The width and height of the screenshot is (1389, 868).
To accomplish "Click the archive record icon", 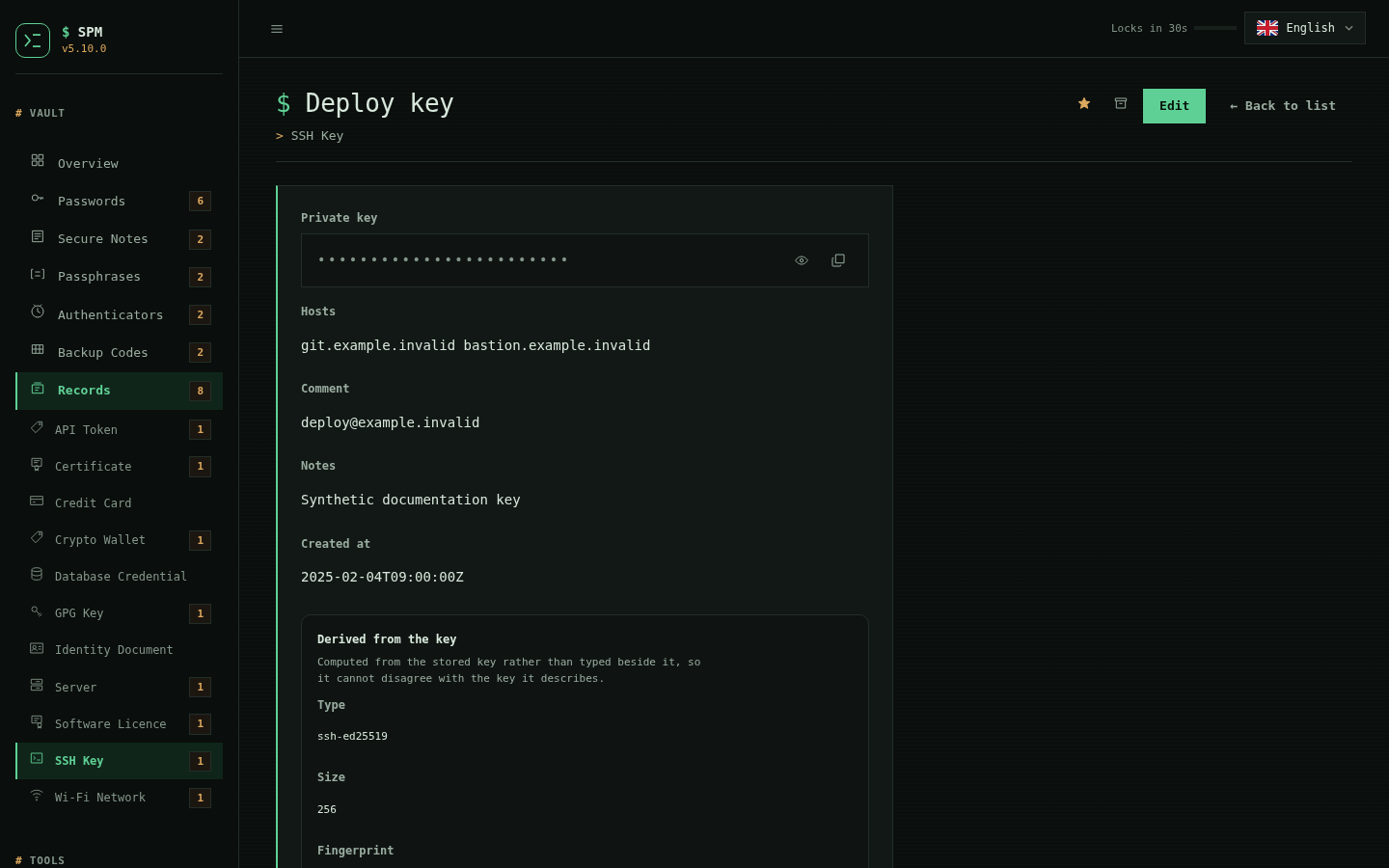I will coord(1121,103).
